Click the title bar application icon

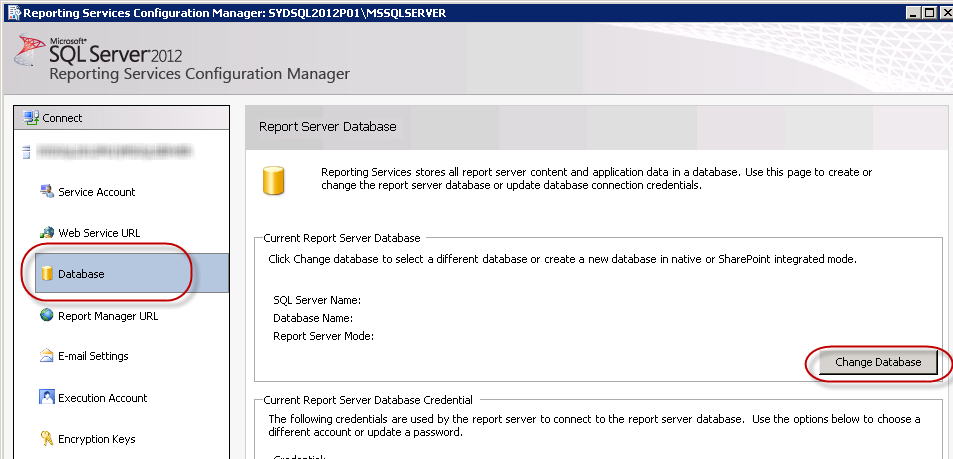[x=12, y=12]
